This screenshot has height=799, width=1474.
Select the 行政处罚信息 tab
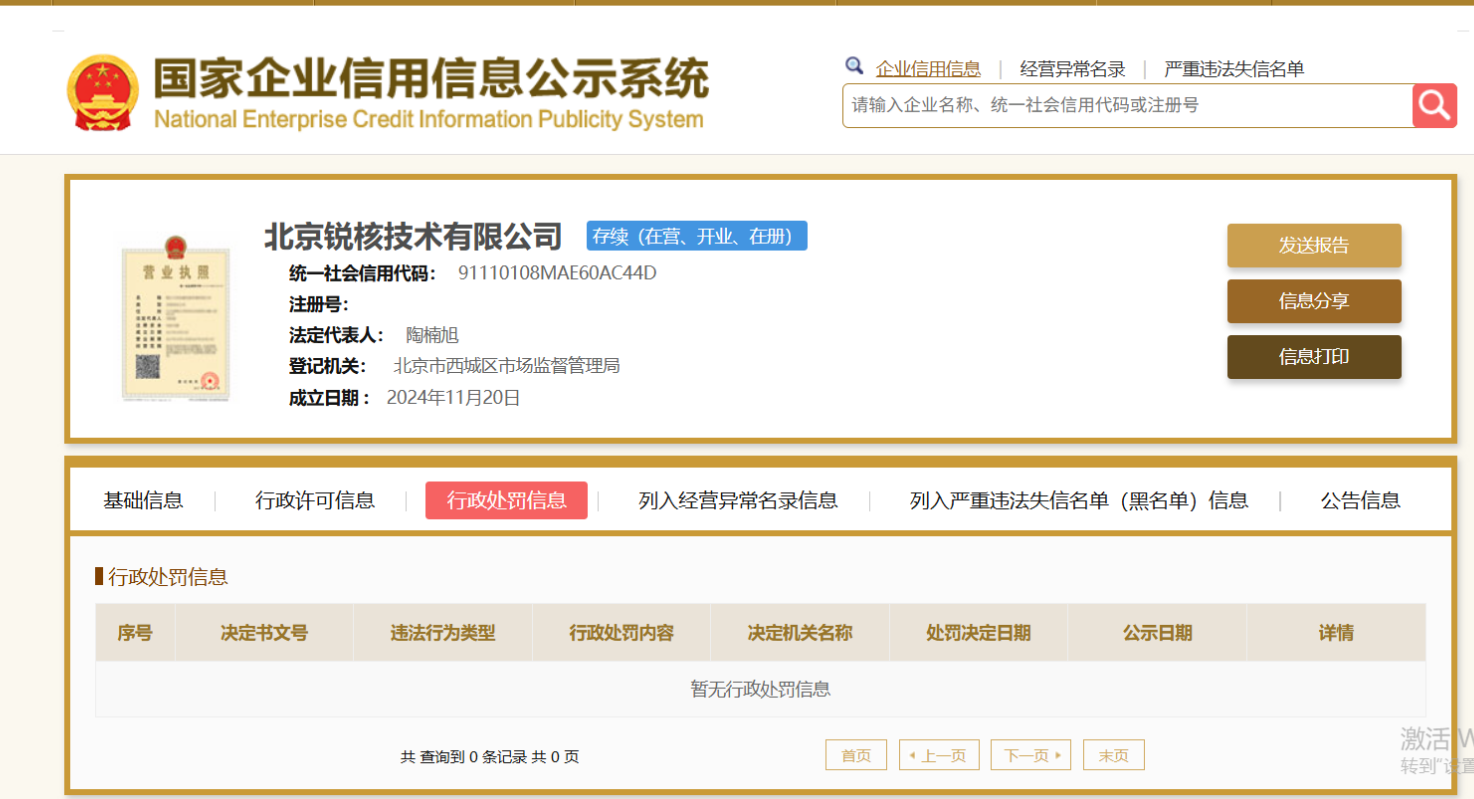tap(506, 501)
